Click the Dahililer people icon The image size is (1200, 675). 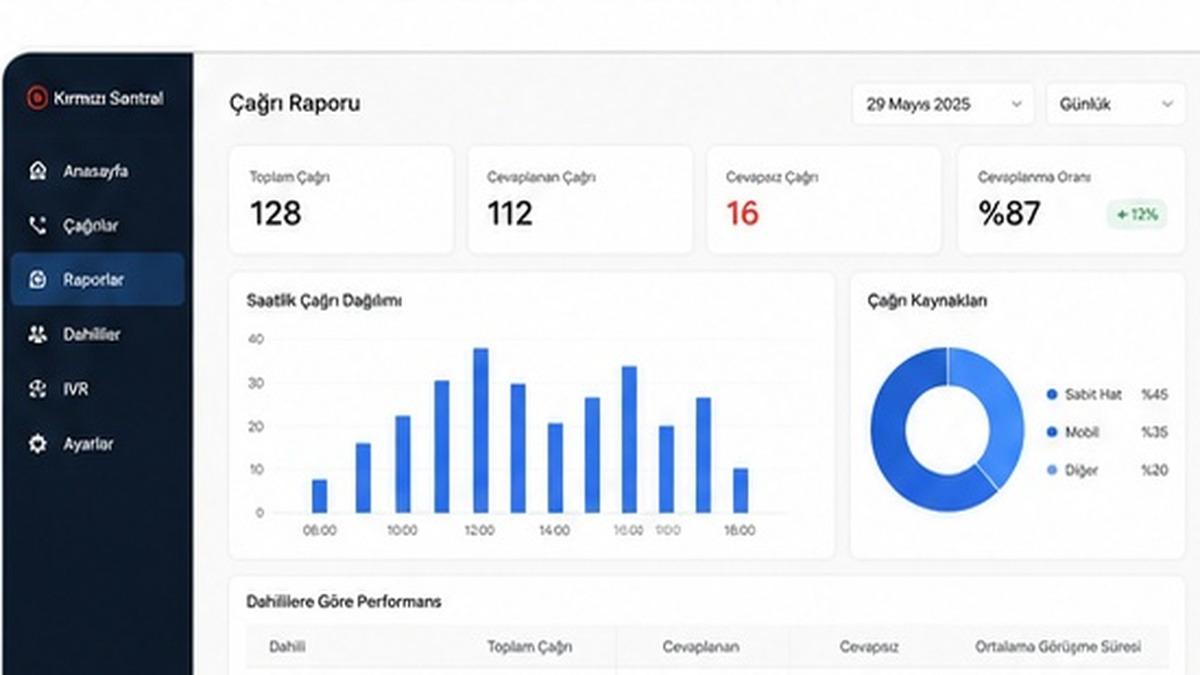click(38, 334)
